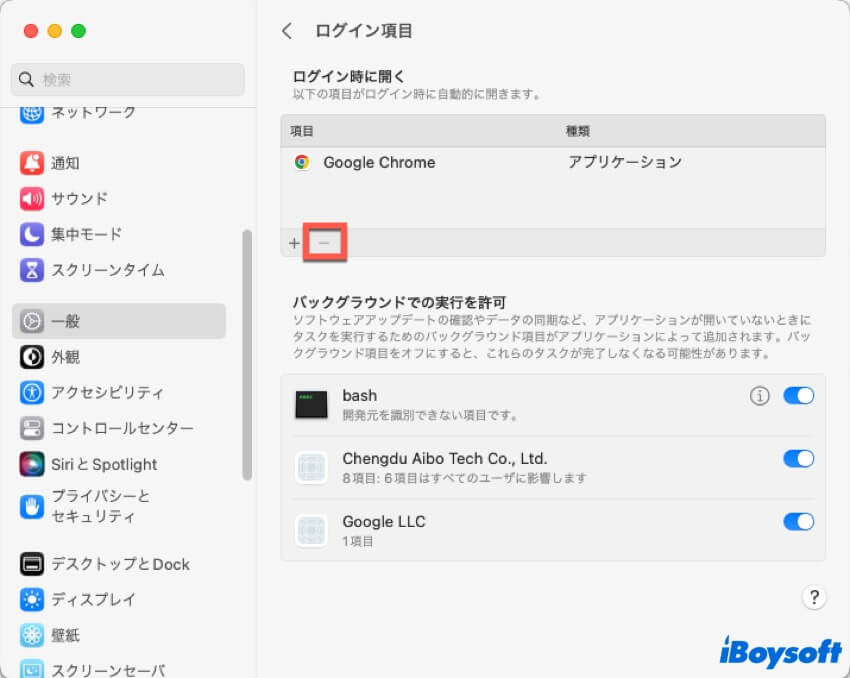Screen dimensions: 850x678
Task: Click the Google LLC item name
Action: 384,521
